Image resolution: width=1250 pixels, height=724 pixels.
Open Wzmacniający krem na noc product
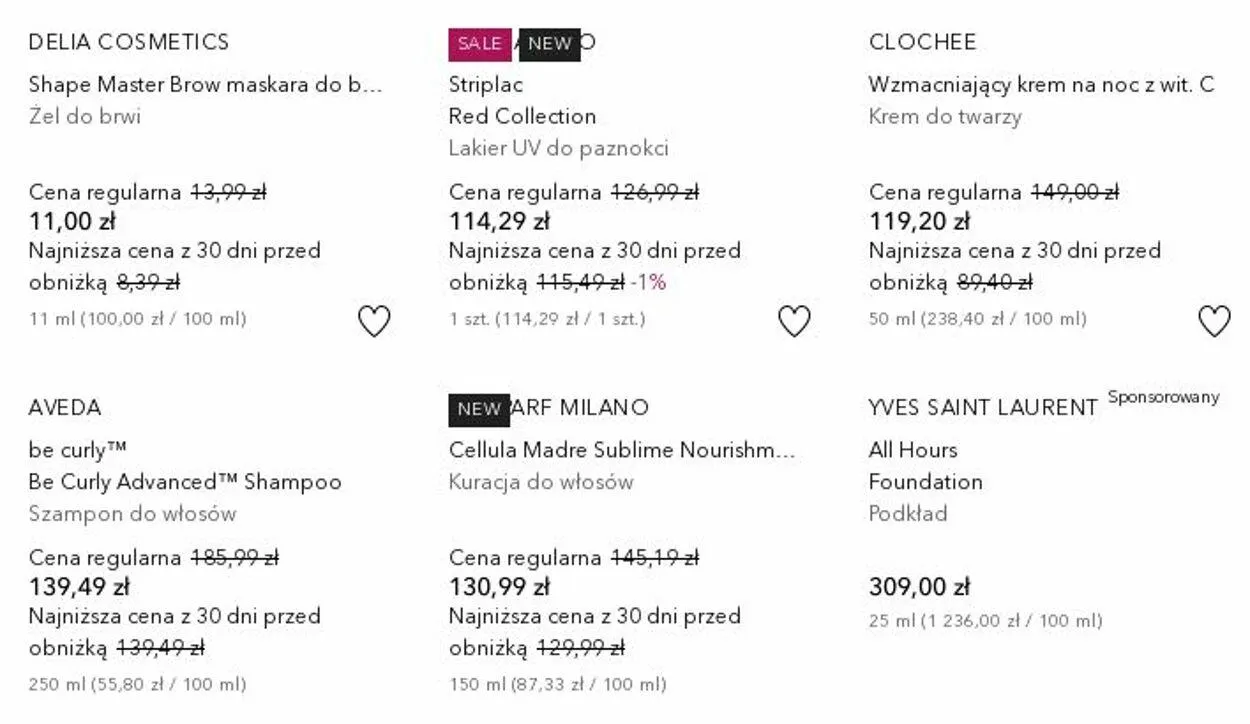pyautogui.click(x=1041, y=85)
